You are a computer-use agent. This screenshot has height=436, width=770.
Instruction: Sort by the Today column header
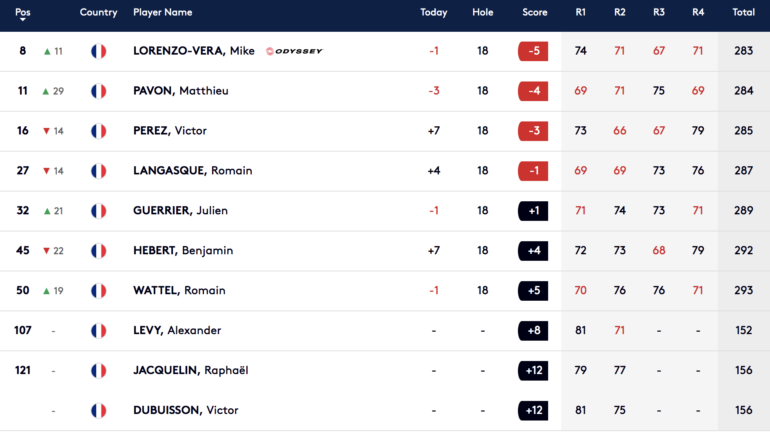point(434,13)
